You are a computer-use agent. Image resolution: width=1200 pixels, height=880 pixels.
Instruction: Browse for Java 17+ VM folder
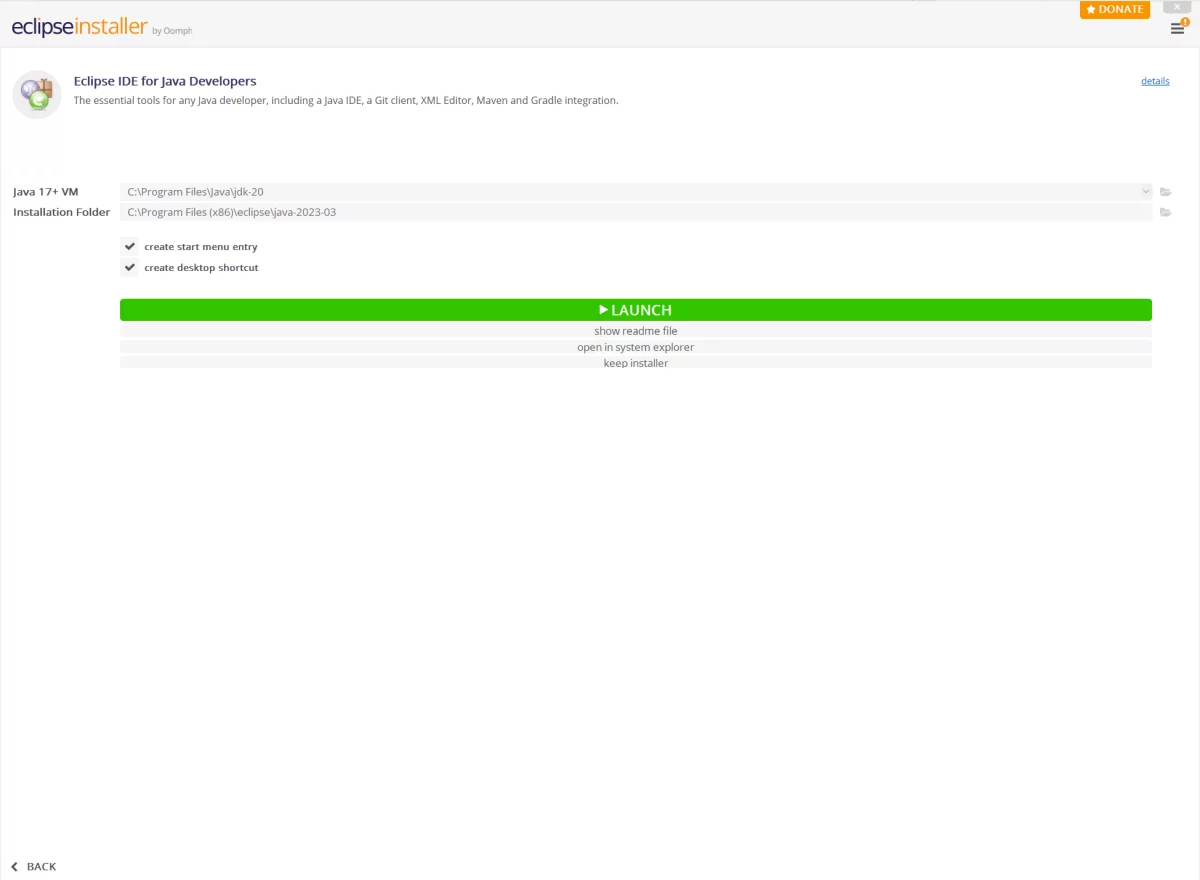(1165, 192)
